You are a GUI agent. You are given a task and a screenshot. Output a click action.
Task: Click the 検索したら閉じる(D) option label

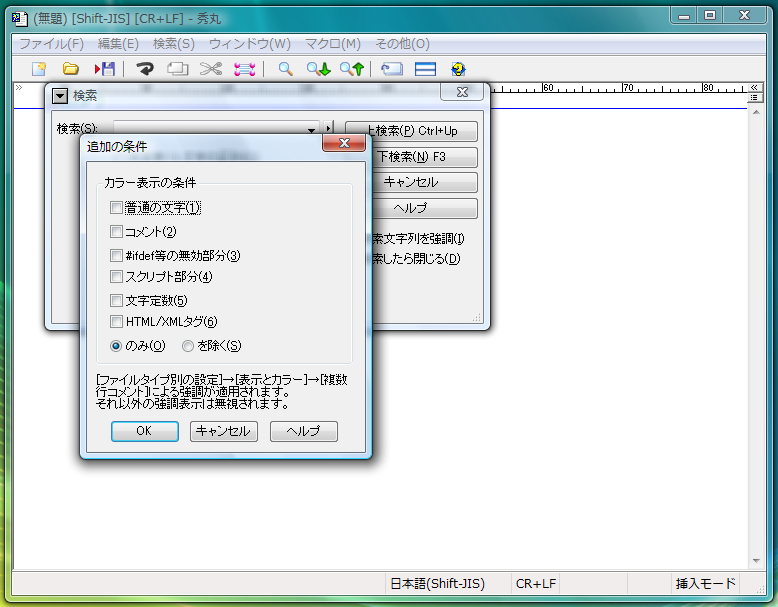pos(416,259)
